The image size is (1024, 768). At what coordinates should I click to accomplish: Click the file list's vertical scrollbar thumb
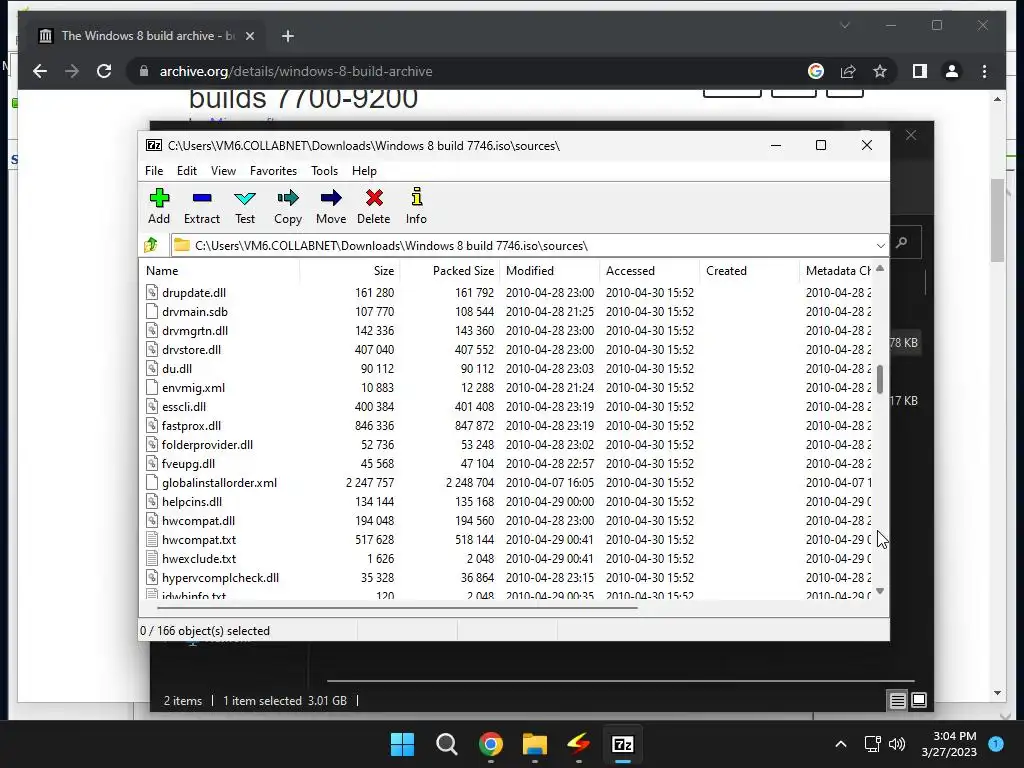tap(880, 379)
